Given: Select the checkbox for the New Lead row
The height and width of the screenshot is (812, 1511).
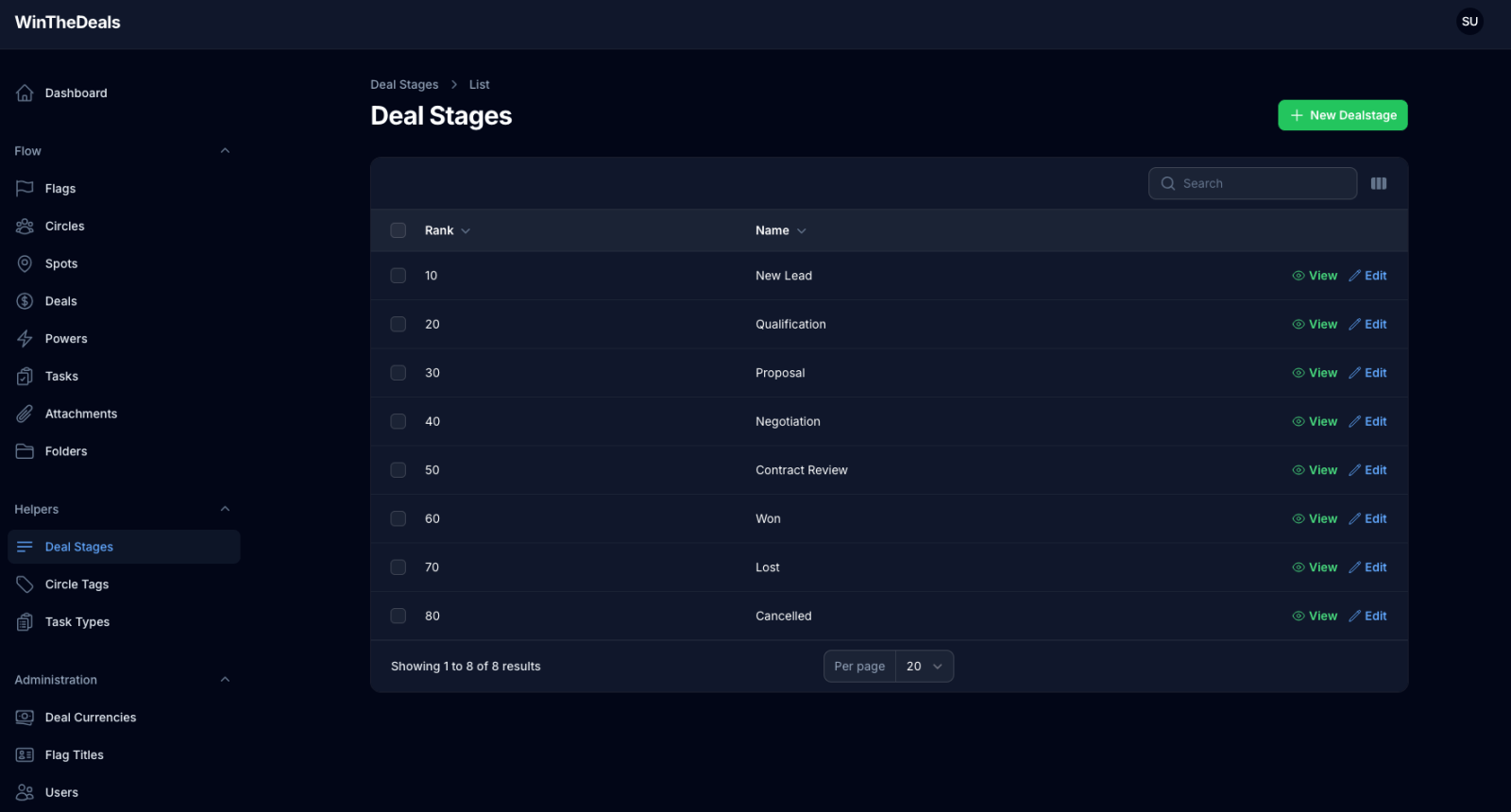Looking at the screenshot, I should [x=399, y=276].
